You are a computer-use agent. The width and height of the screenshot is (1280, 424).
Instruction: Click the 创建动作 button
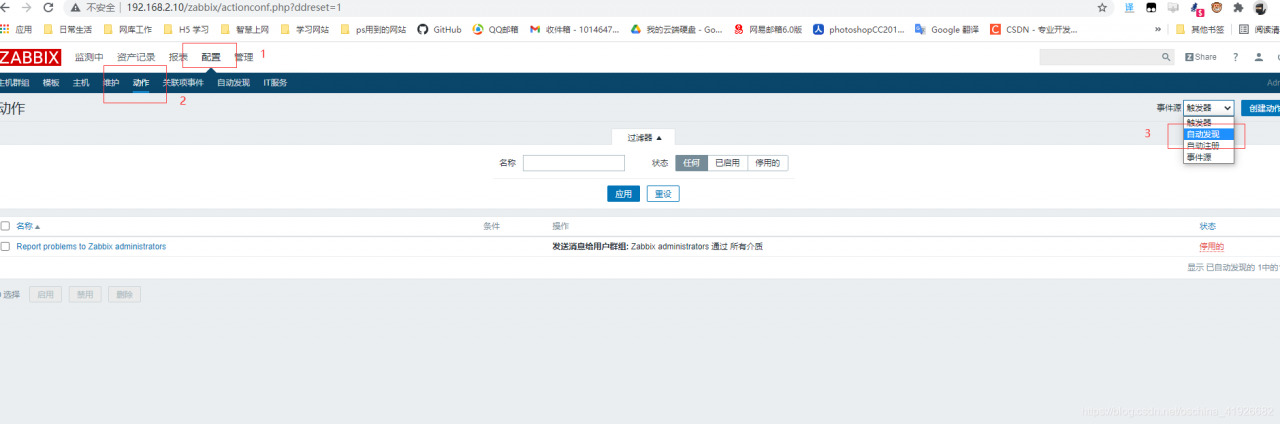click(1260, 108)
